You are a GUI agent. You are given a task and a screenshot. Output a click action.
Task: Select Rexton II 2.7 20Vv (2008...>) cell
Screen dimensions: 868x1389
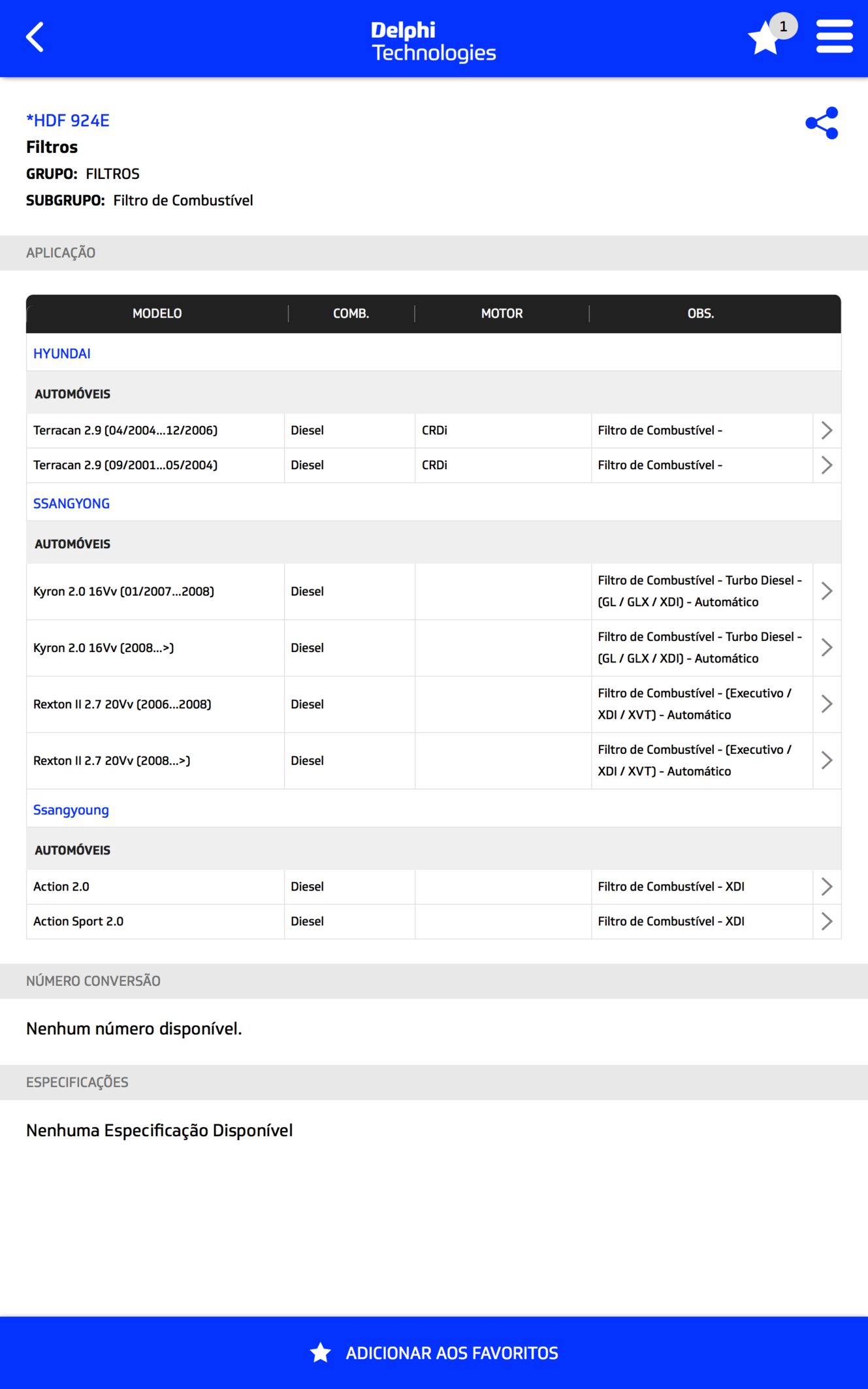pos(155,760)
